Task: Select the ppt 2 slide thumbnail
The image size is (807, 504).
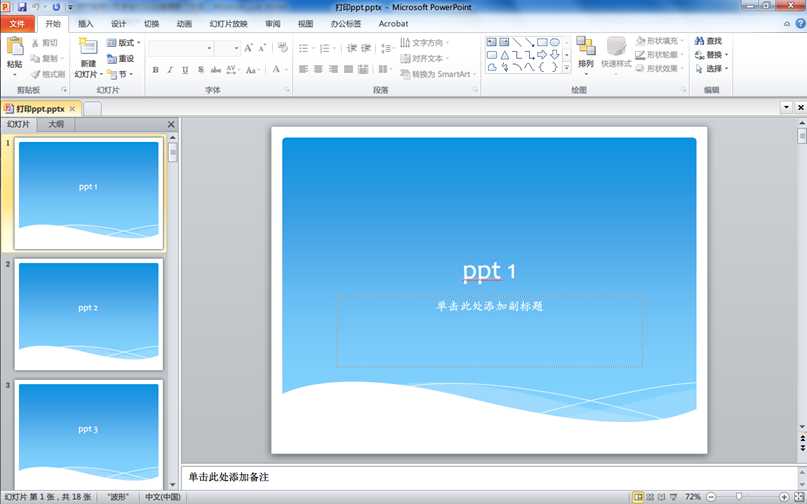Action: [89, 314]
